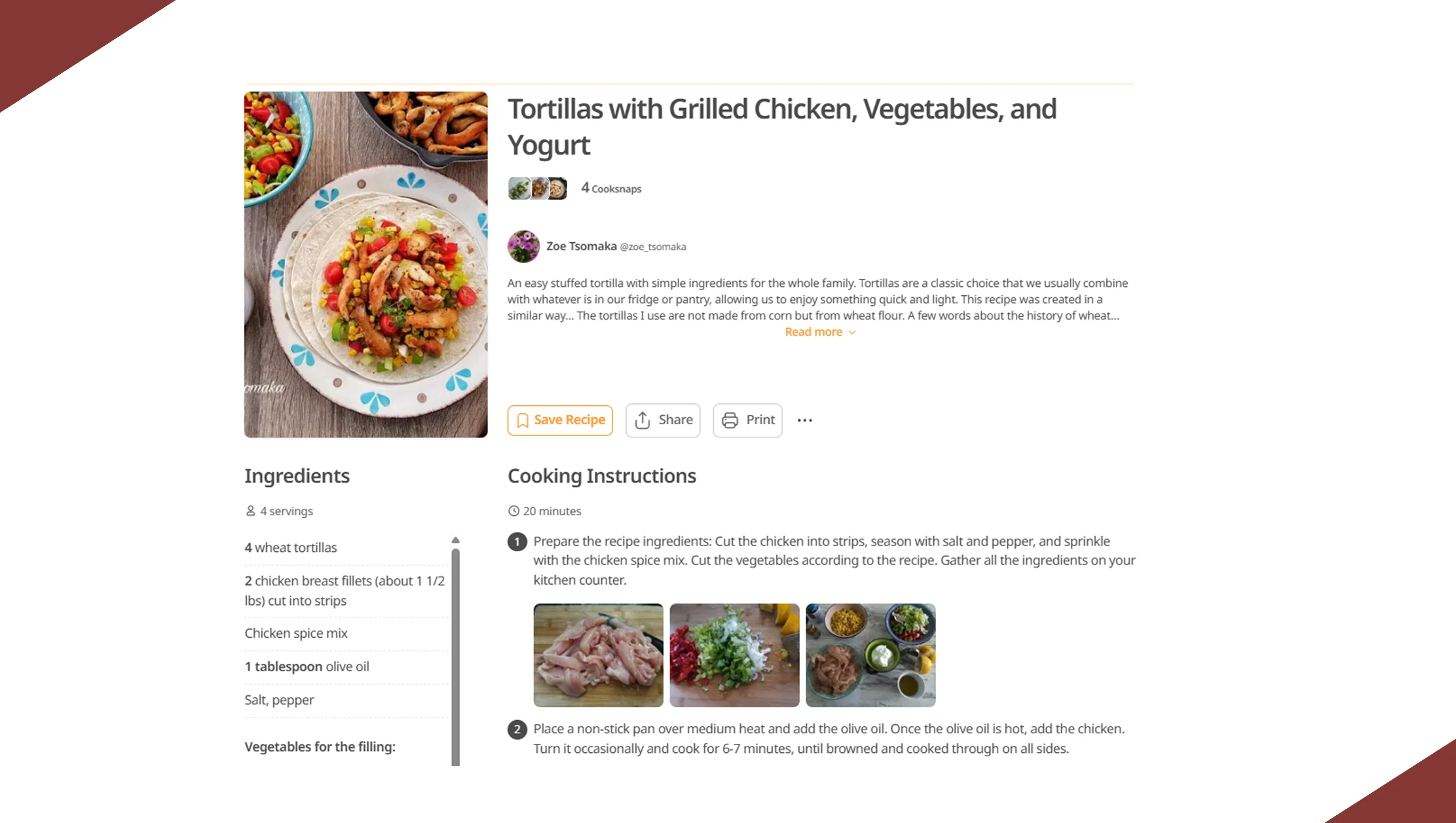Image resolution: width=1456 pixels, height=823 pixels.
Task: Click the chevron next to Read more
Action: 852,333
